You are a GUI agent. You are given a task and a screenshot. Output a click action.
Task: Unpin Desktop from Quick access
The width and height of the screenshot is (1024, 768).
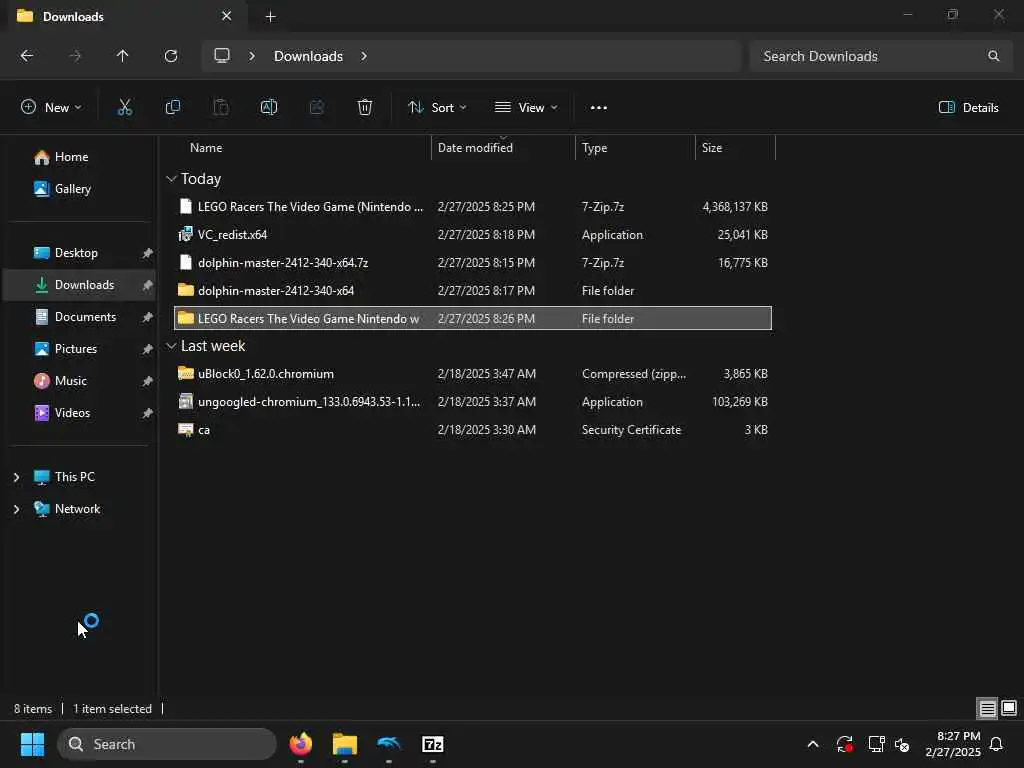tap(148, 253)
